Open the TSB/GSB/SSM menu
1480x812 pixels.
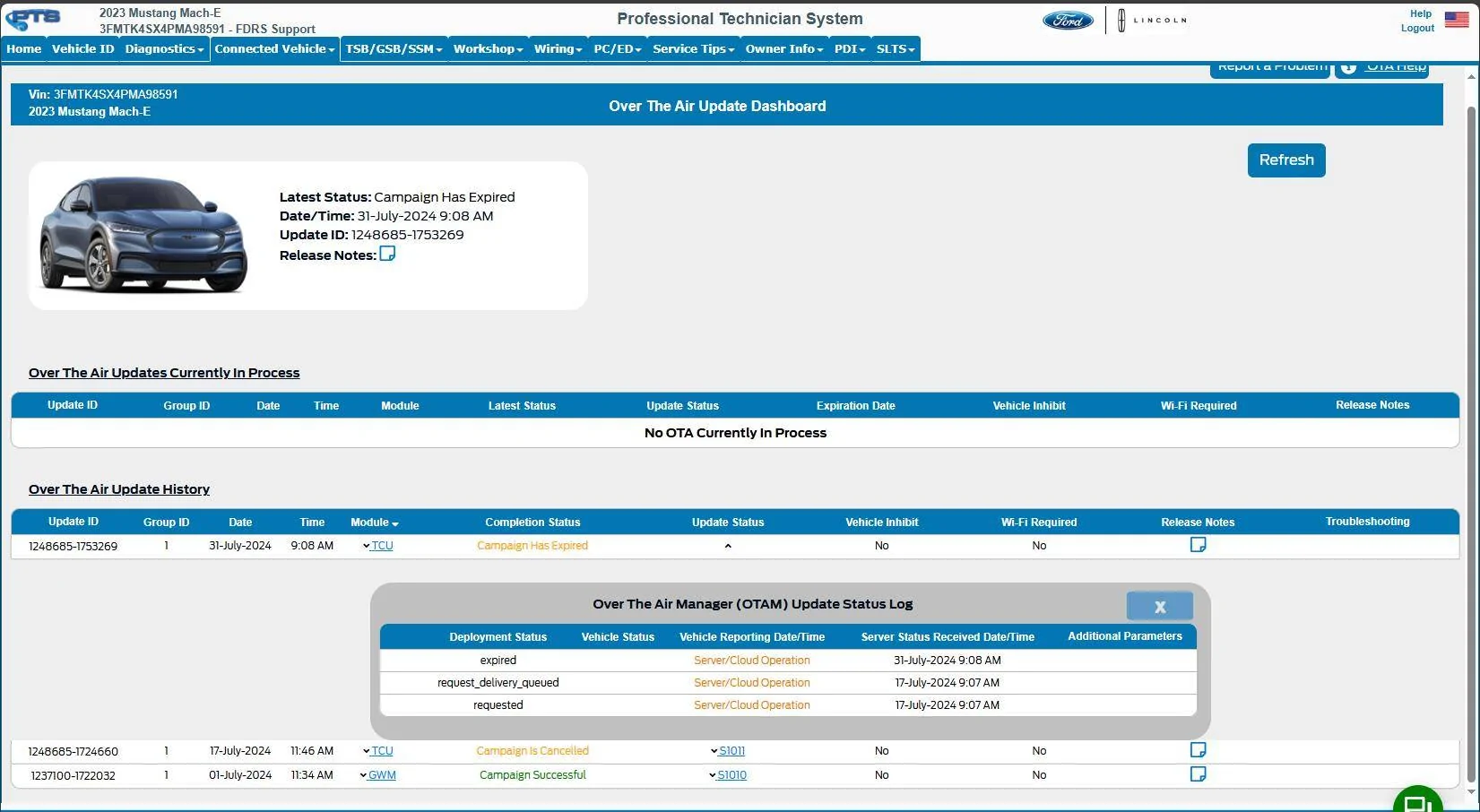pyautogui.click(x=394, y=49)
